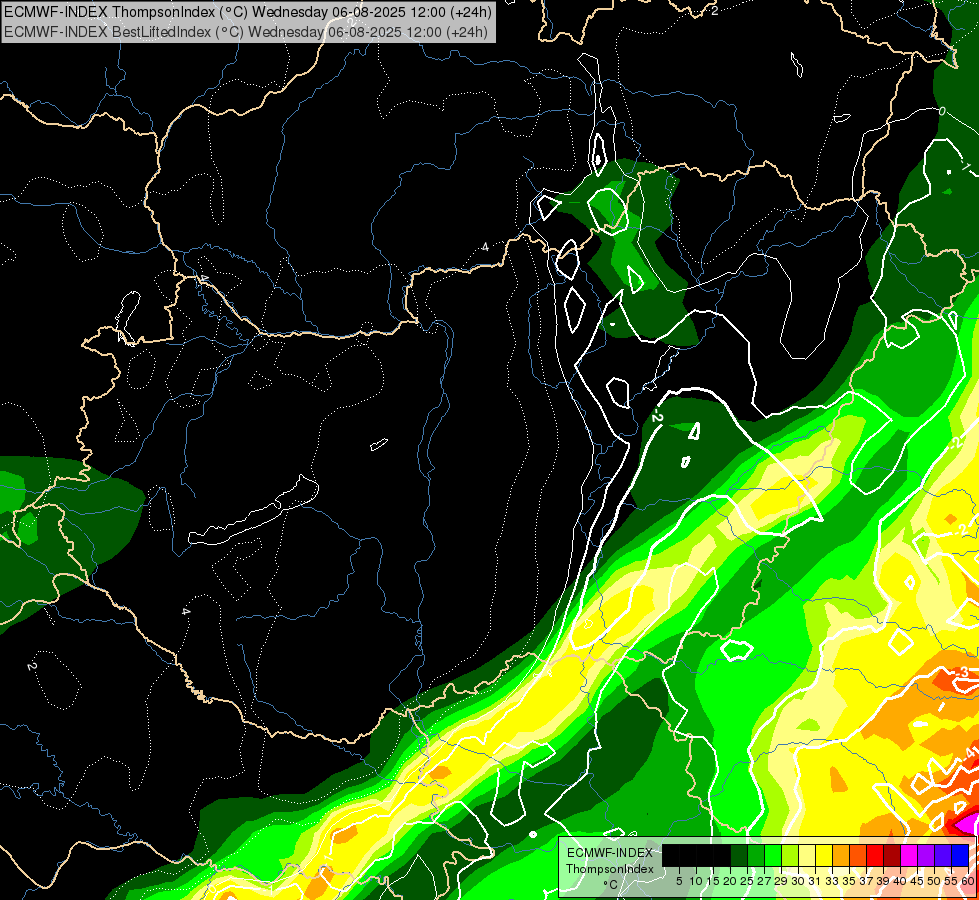Click the -3 contour label over orange area
This screenshot has width=979, height=900.
[962, 672]
